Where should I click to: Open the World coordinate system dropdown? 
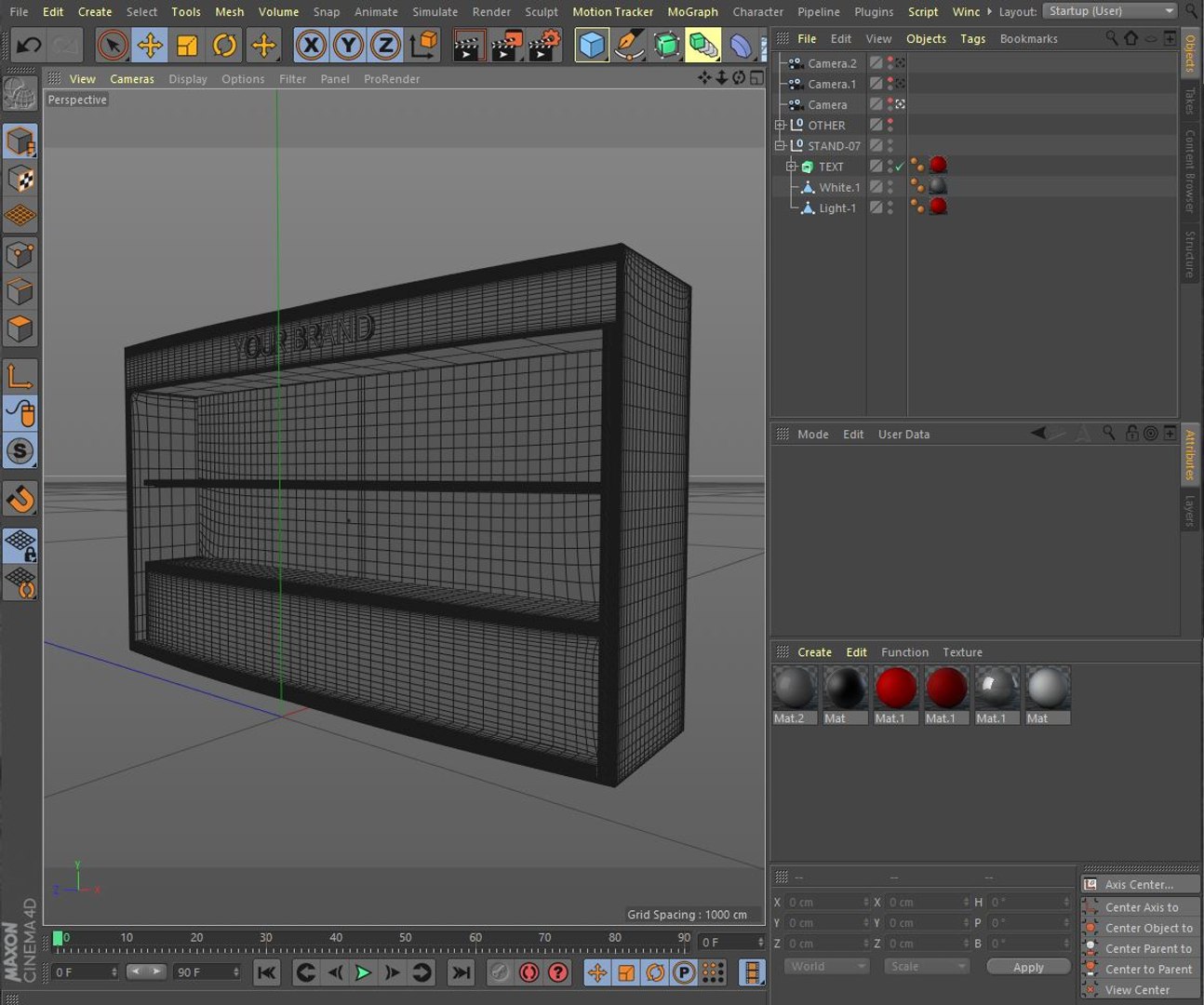click(x=826, y=967)
